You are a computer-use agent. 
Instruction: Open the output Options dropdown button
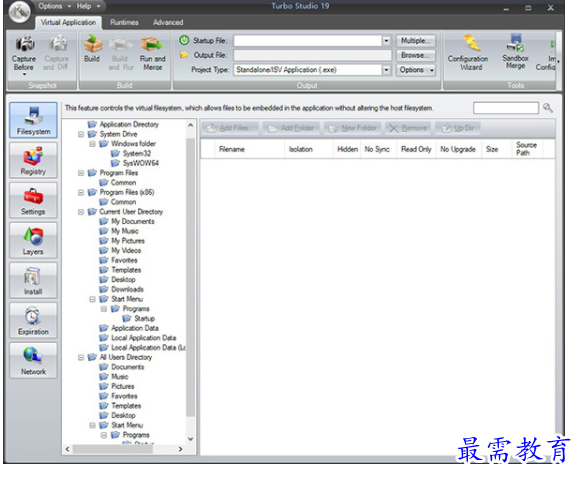(x=416, y=70)
